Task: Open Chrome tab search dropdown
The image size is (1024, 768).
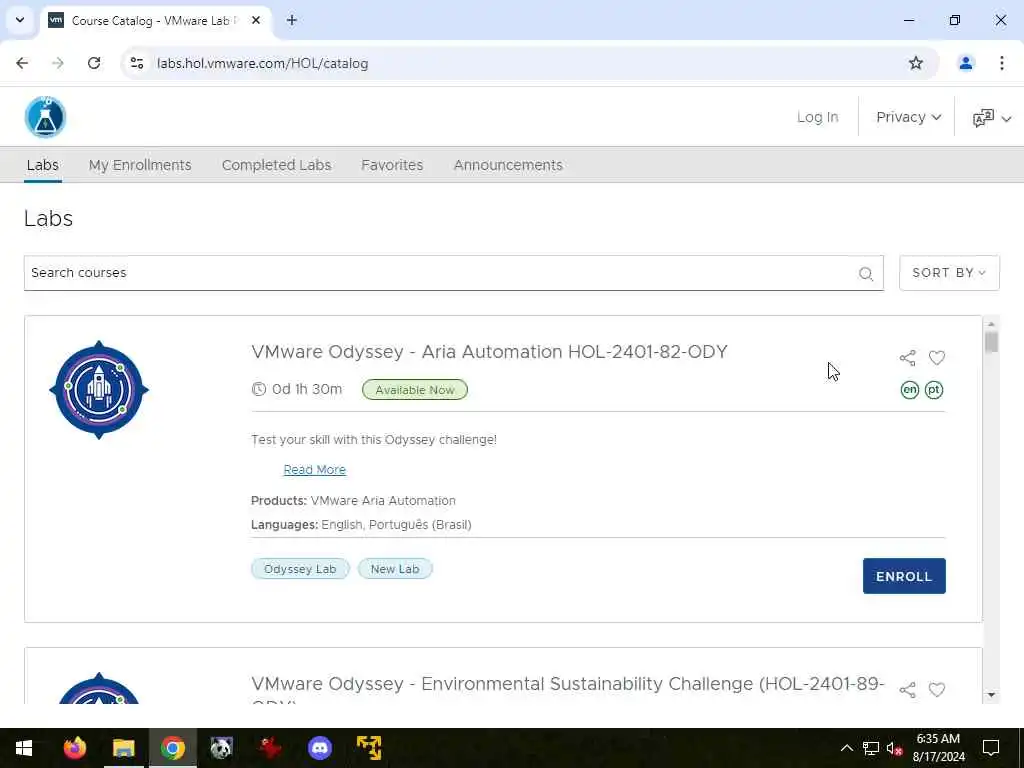Action: (x=20, y=20)
